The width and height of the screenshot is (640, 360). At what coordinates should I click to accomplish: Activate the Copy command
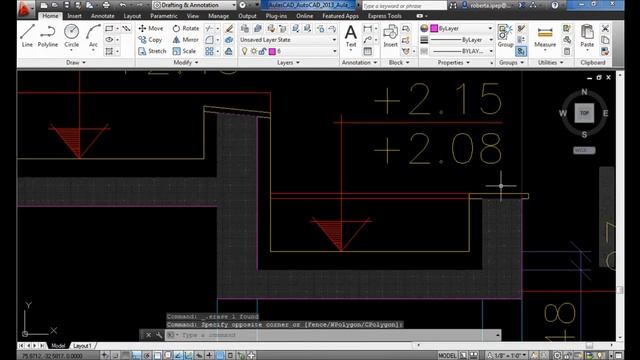[x=150, y=40]
